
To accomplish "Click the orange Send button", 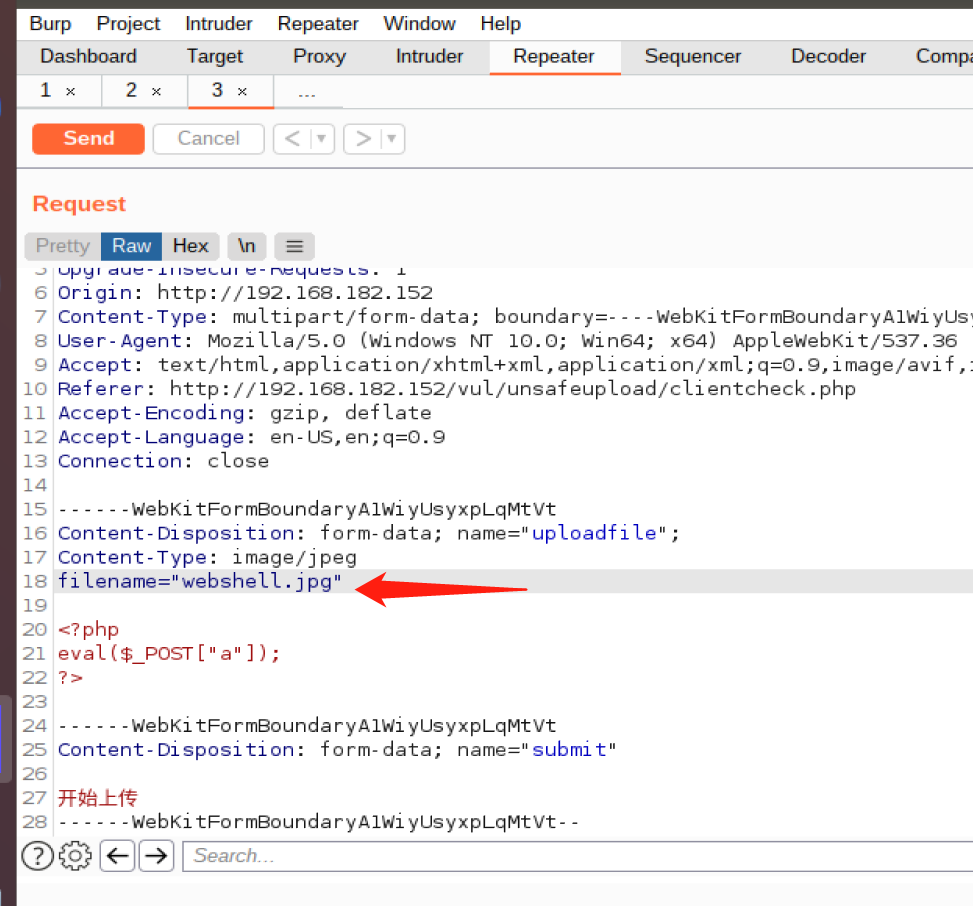I will coord(88,138).
